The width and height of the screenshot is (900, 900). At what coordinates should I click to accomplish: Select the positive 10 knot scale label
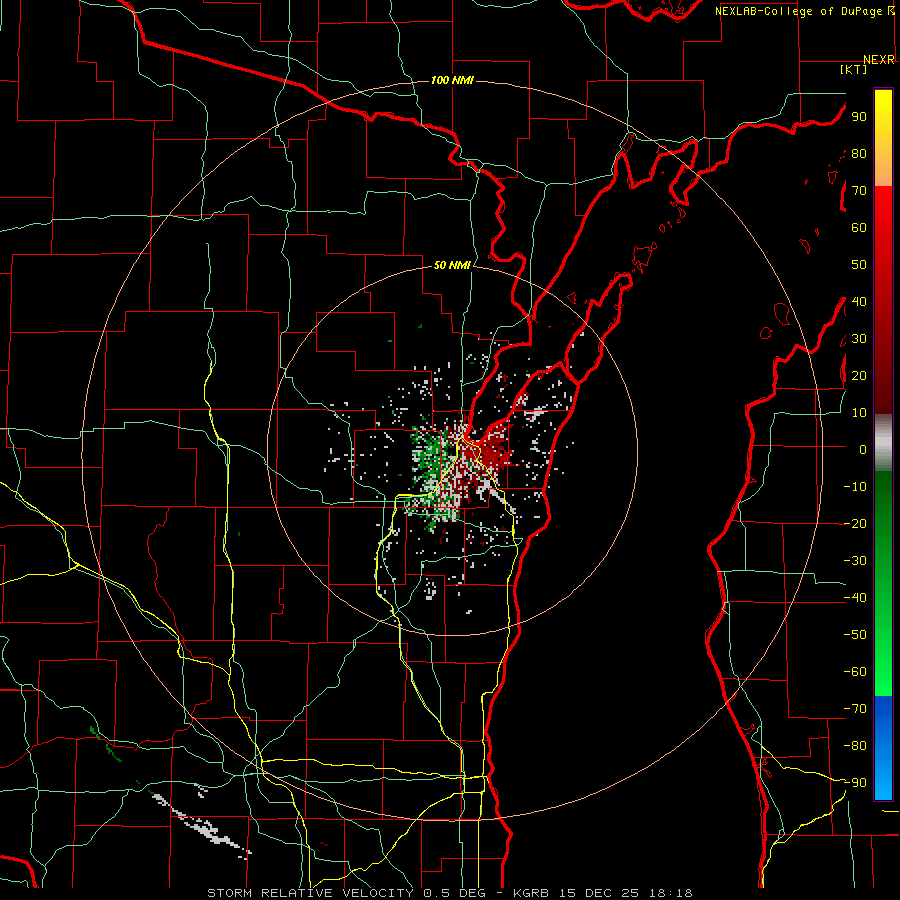point(859,413)
